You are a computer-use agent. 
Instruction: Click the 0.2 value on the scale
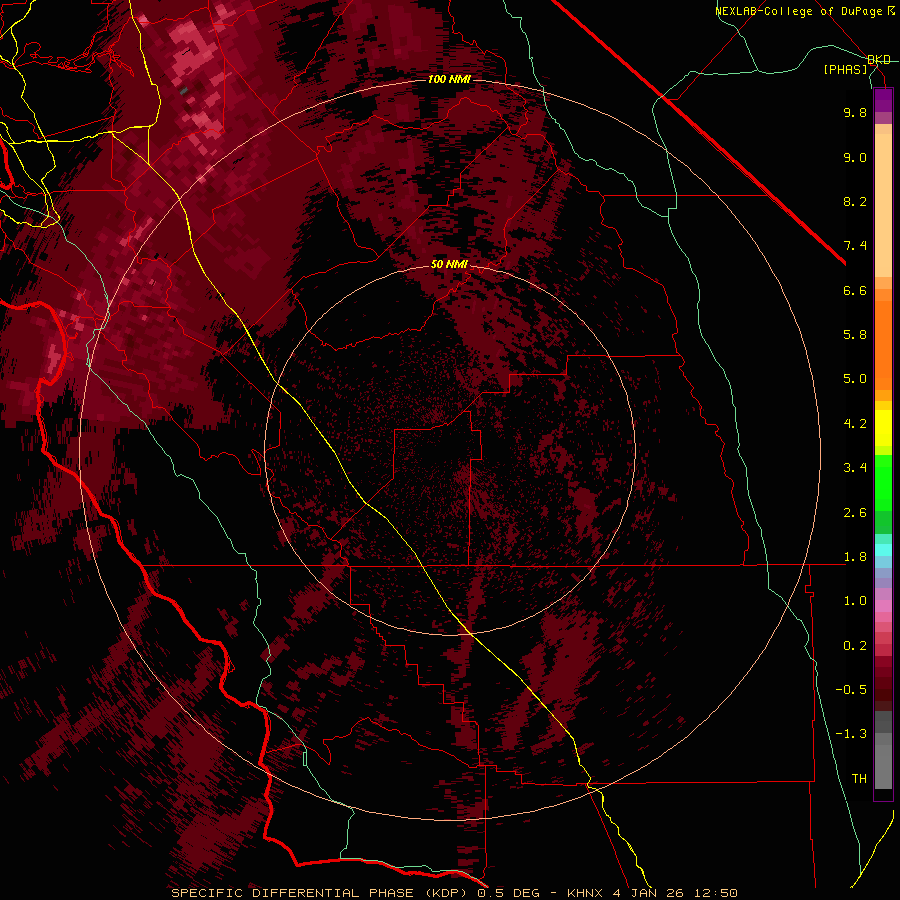click(855, 646)
